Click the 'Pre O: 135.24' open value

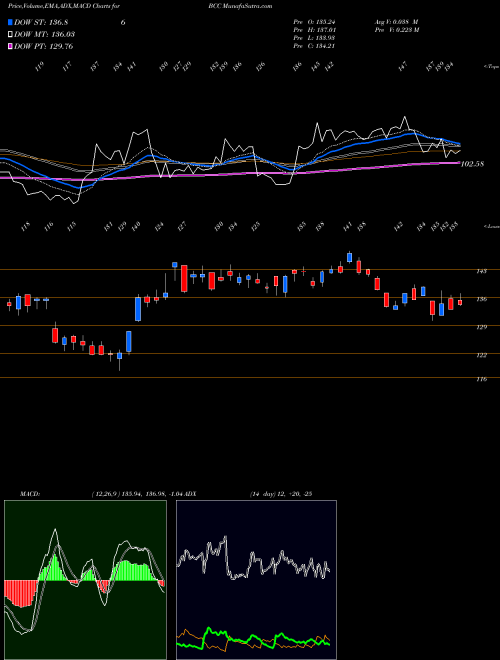click(x=314, y=22)
